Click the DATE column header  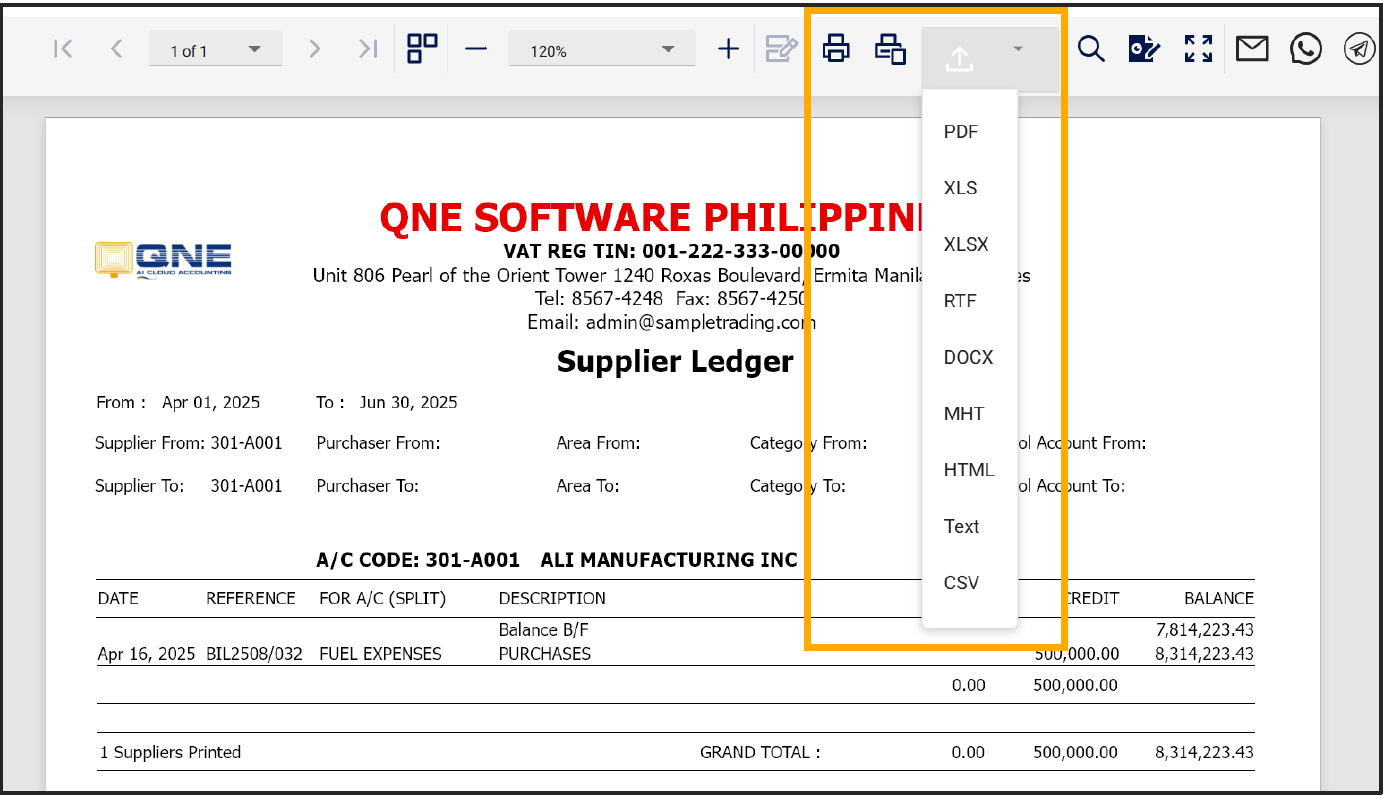[118, 598]
